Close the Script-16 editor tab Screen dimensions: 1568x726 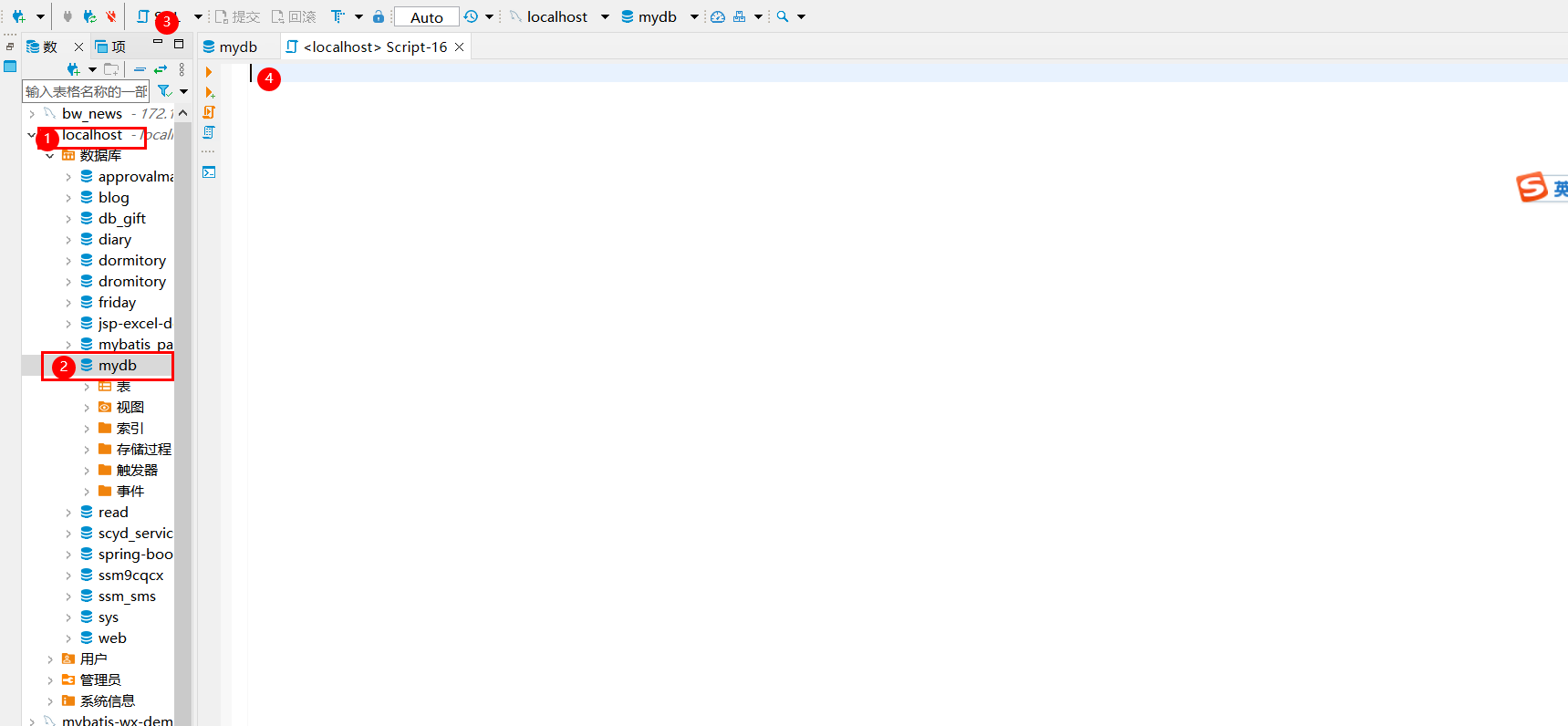click(x=459, y=47)
